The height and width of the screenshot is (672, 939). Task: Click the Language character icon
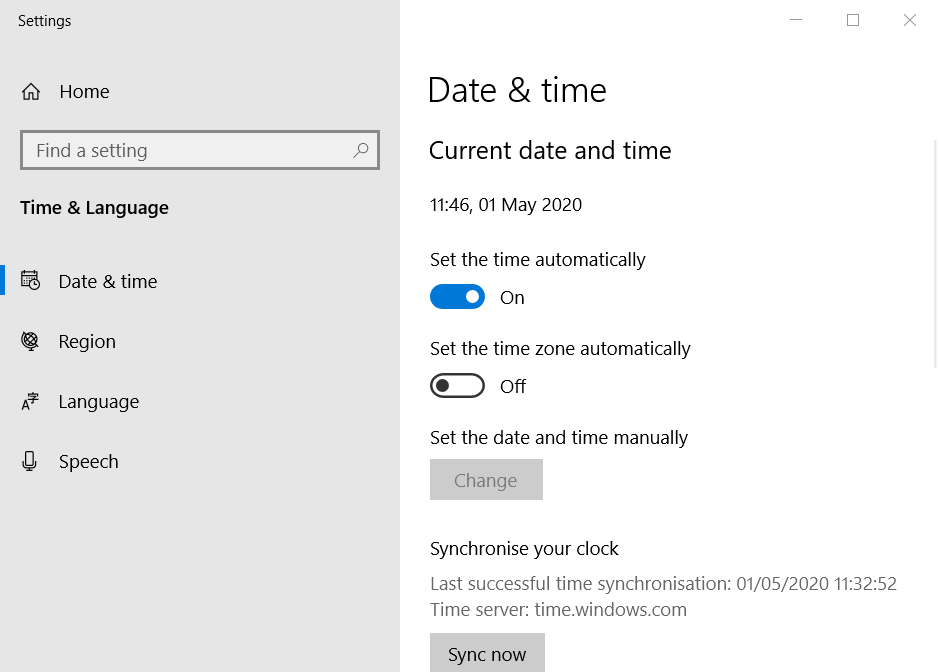30,401
